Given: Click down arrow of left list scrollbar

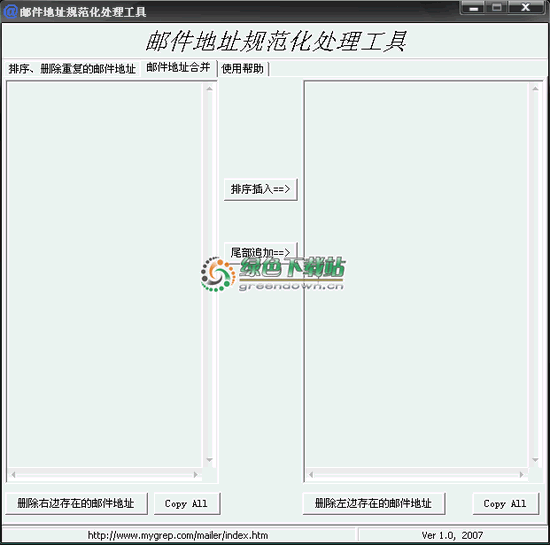Looking at the screenshot, I should point(209,460).
